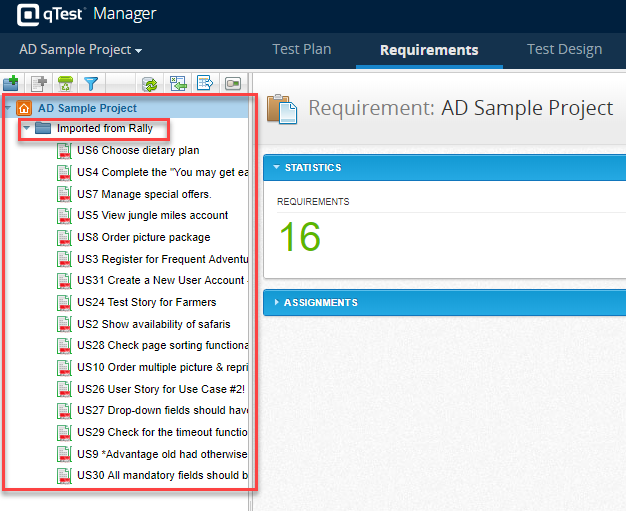Open the AD Sample Project dropdown

coord(80,50)
